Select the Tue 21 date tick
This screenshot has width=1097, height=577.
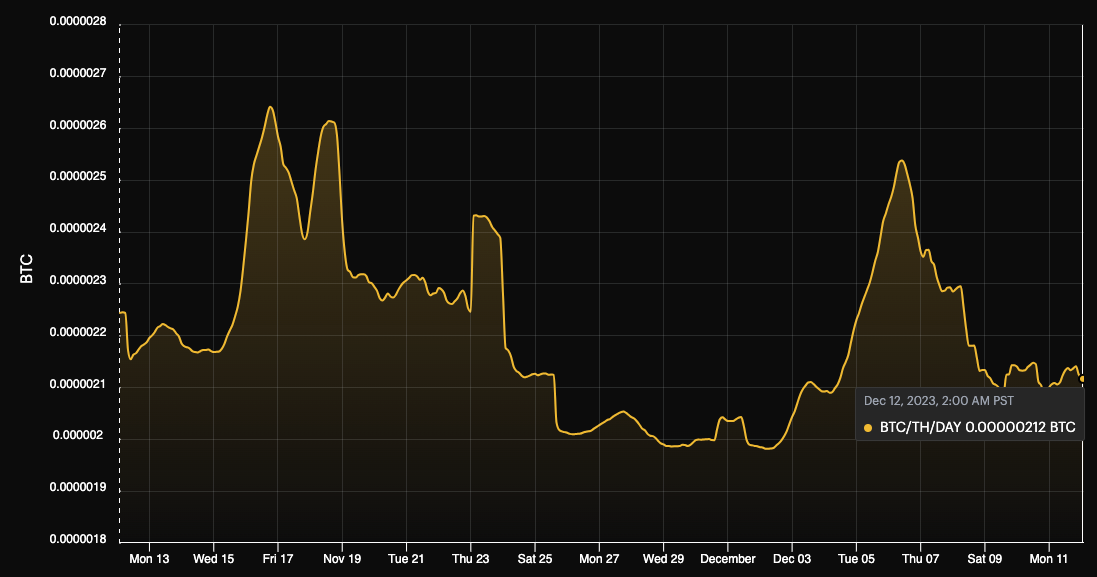coord(406,559)
